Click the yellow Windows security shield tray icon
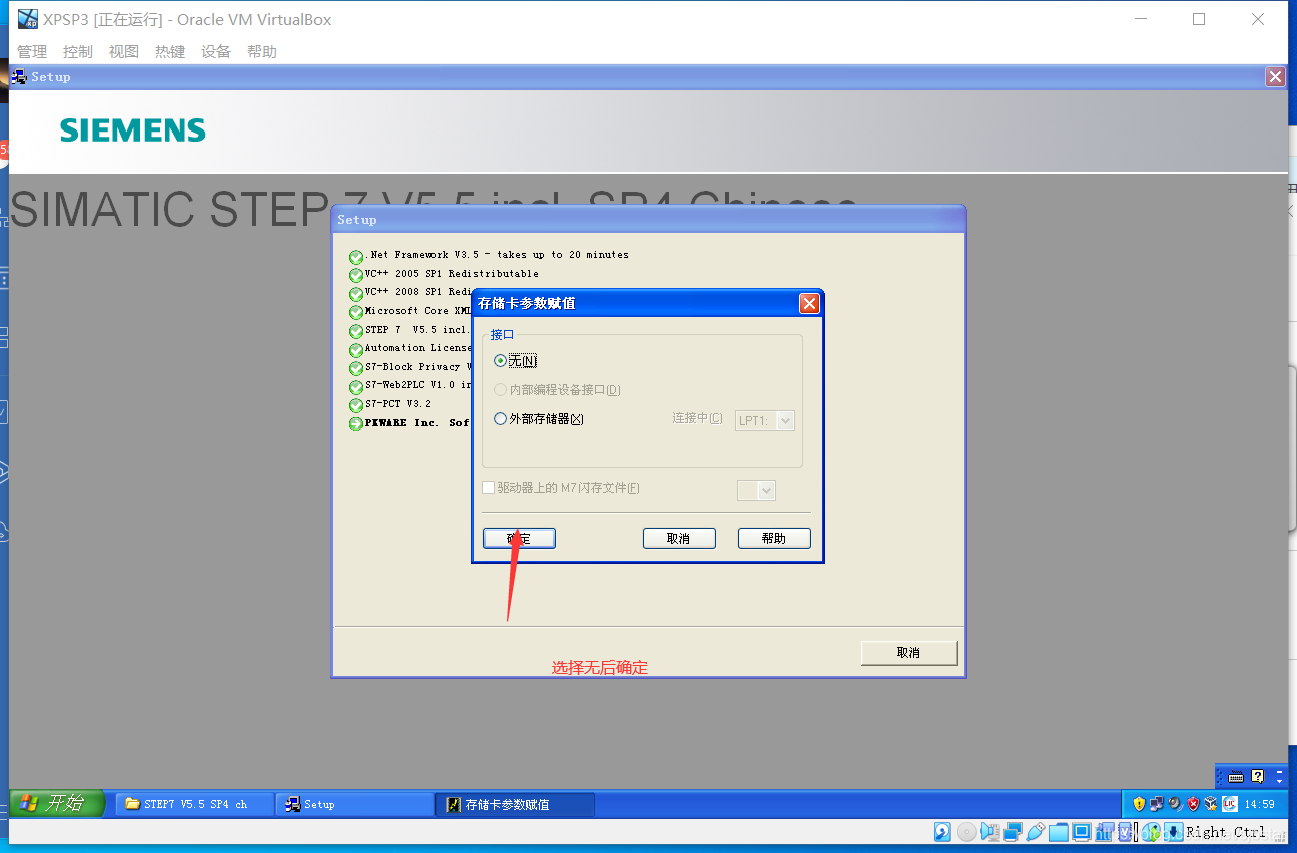 pos(1139,804)
